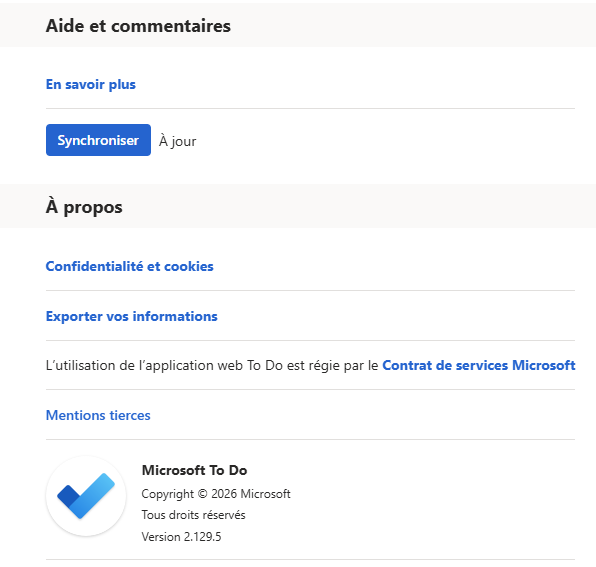The width and height of the screenshot is (596, 567).
Task: Click the Synchroniser button
Action: pyautogui.click(x=98, y=140)
